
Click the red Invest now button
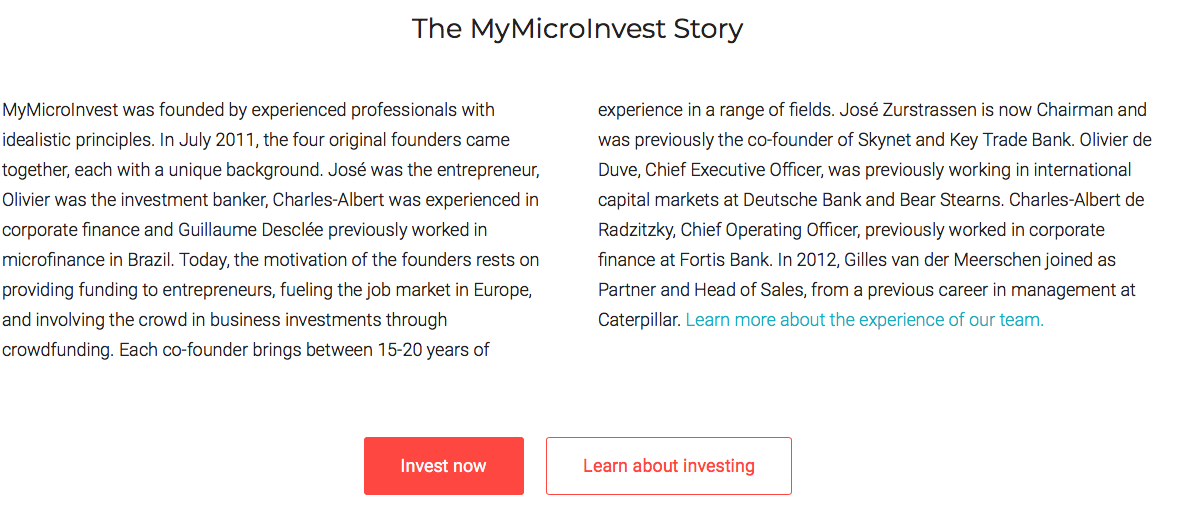(443, 466)
